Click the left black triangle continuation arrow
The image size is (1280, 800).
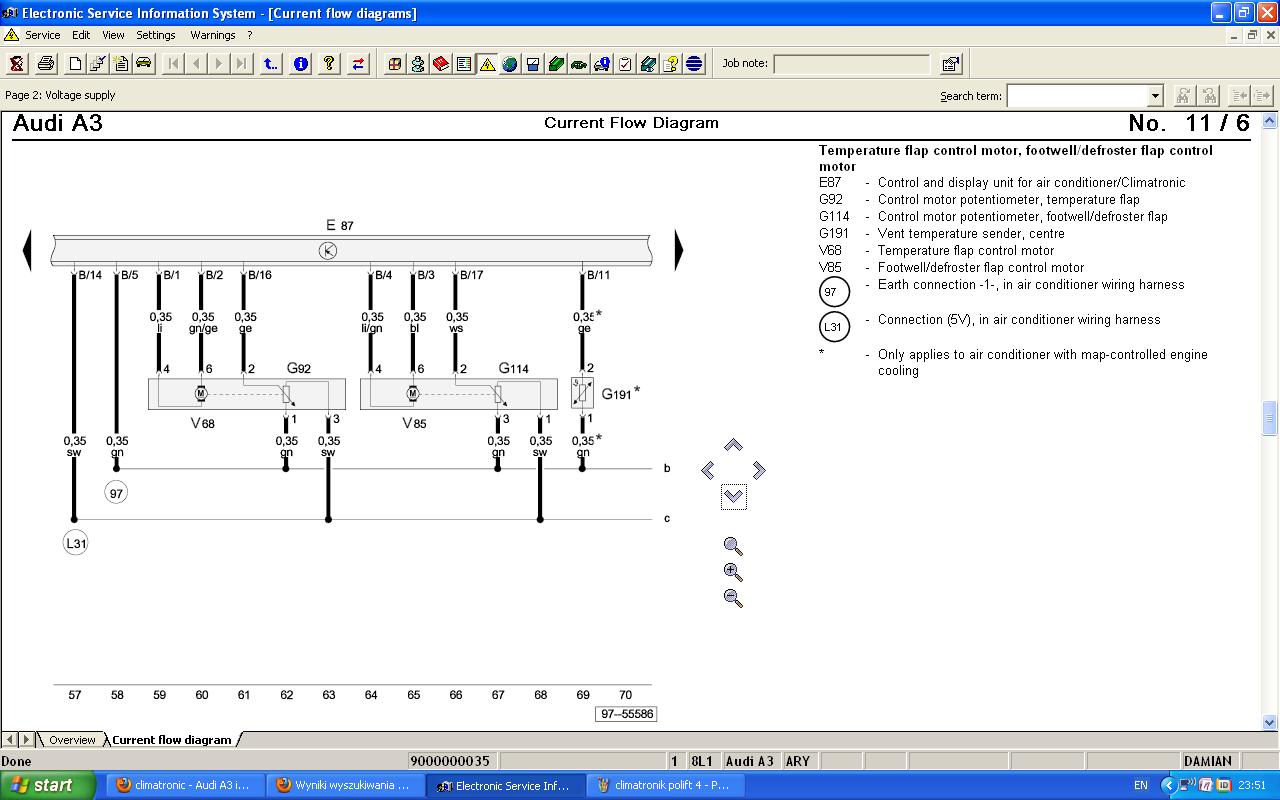[x=27, y=250]
